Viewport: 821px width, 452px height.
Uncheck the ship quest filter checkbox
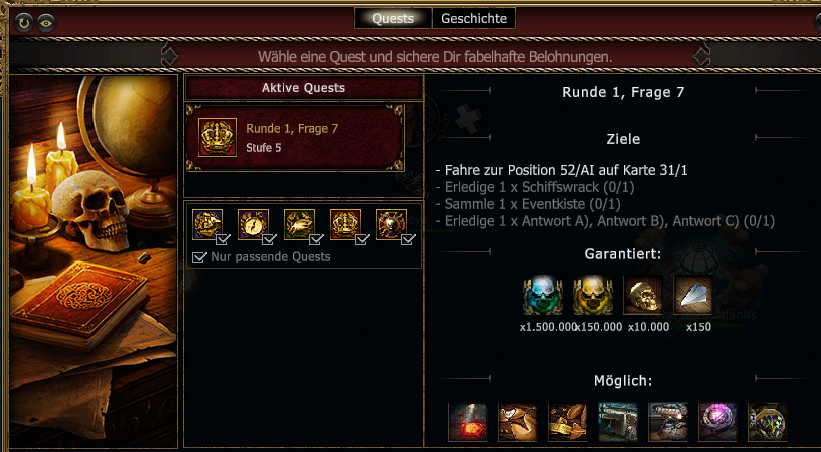223,239
